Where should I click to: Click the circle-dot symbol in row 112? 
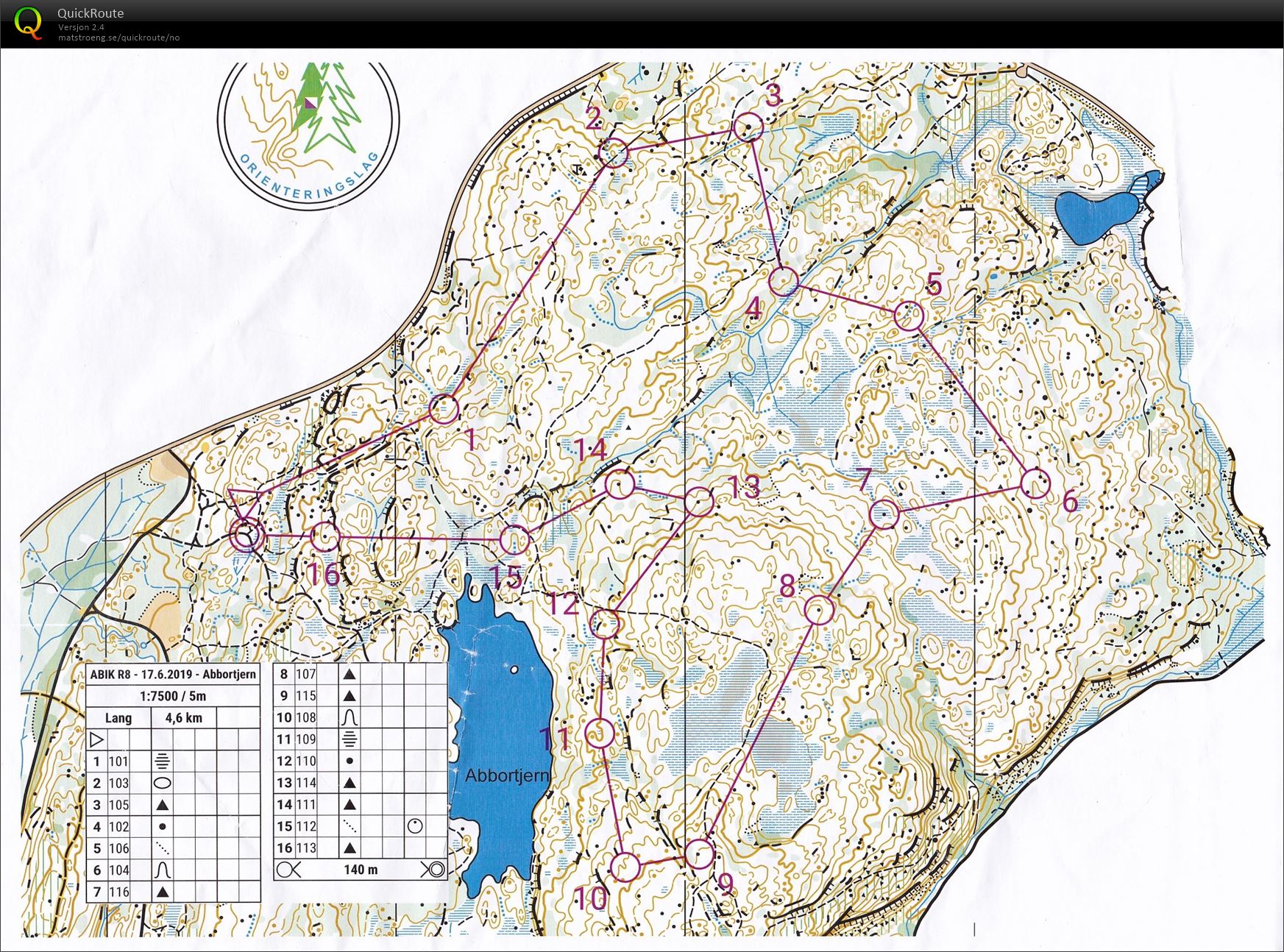pos(415,826)
